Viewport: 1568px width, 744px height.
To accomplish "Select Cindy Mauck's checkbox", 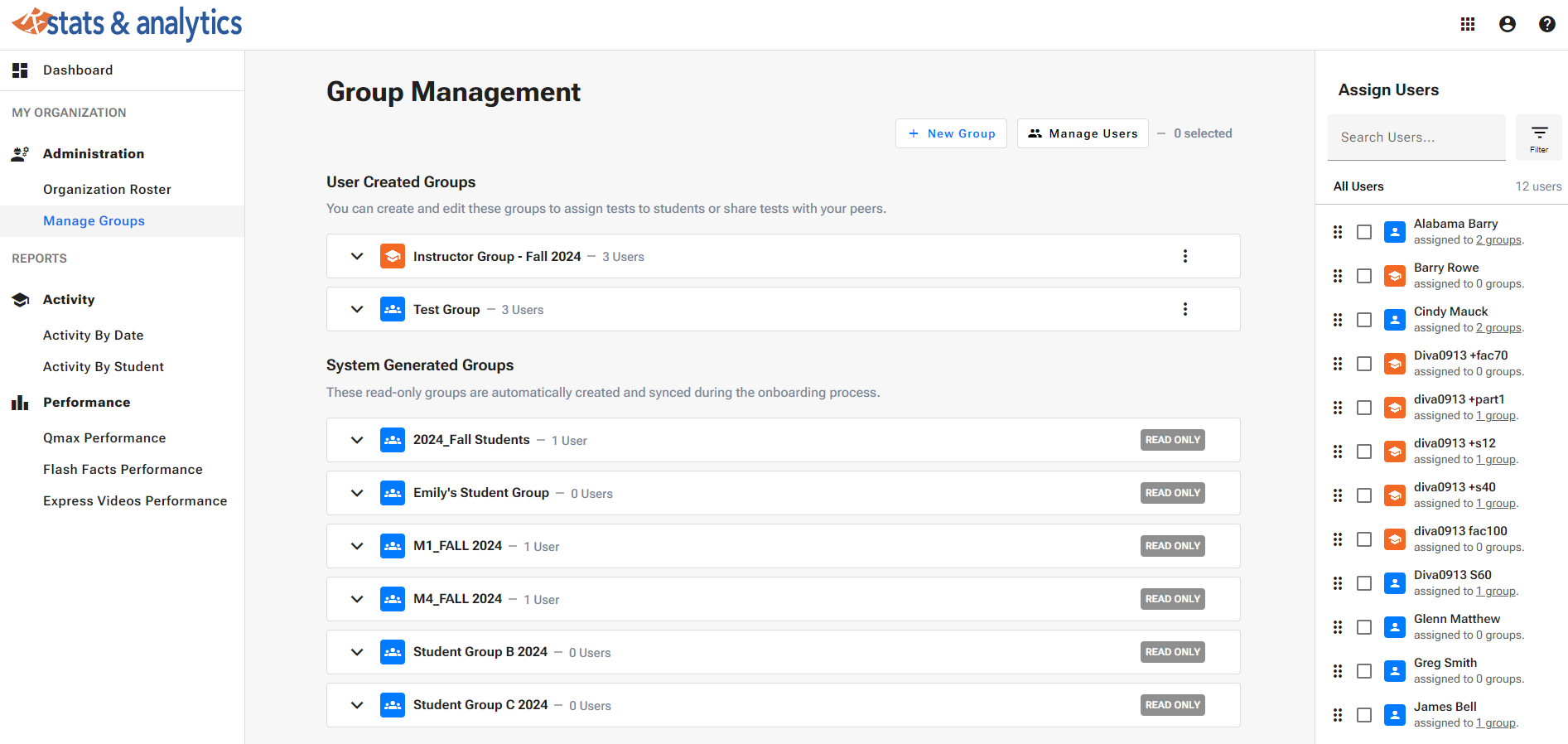I will click(1363, 320).
